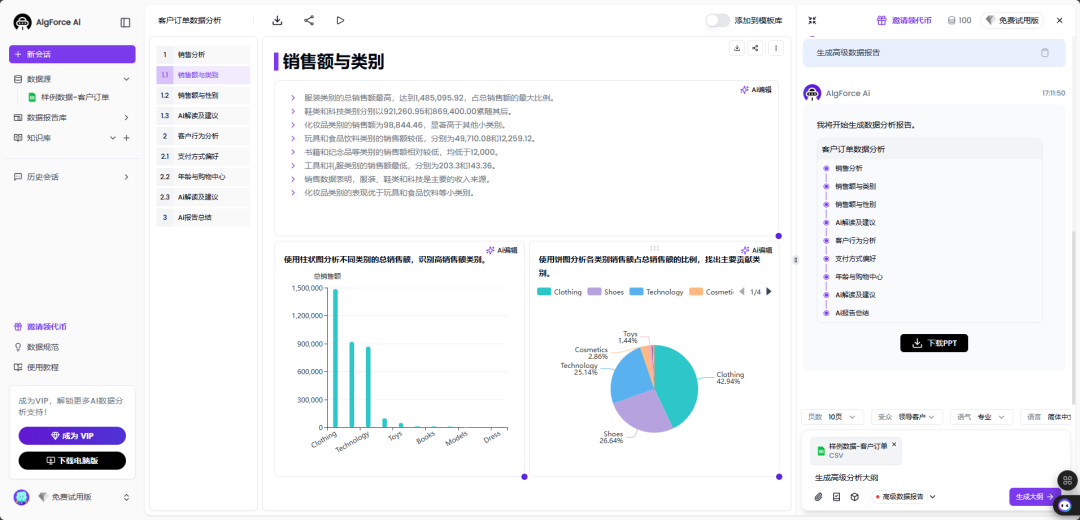Open the slide's three-dot more menu
Viewport: 1080px width, 520px height.
pos(776,48)
